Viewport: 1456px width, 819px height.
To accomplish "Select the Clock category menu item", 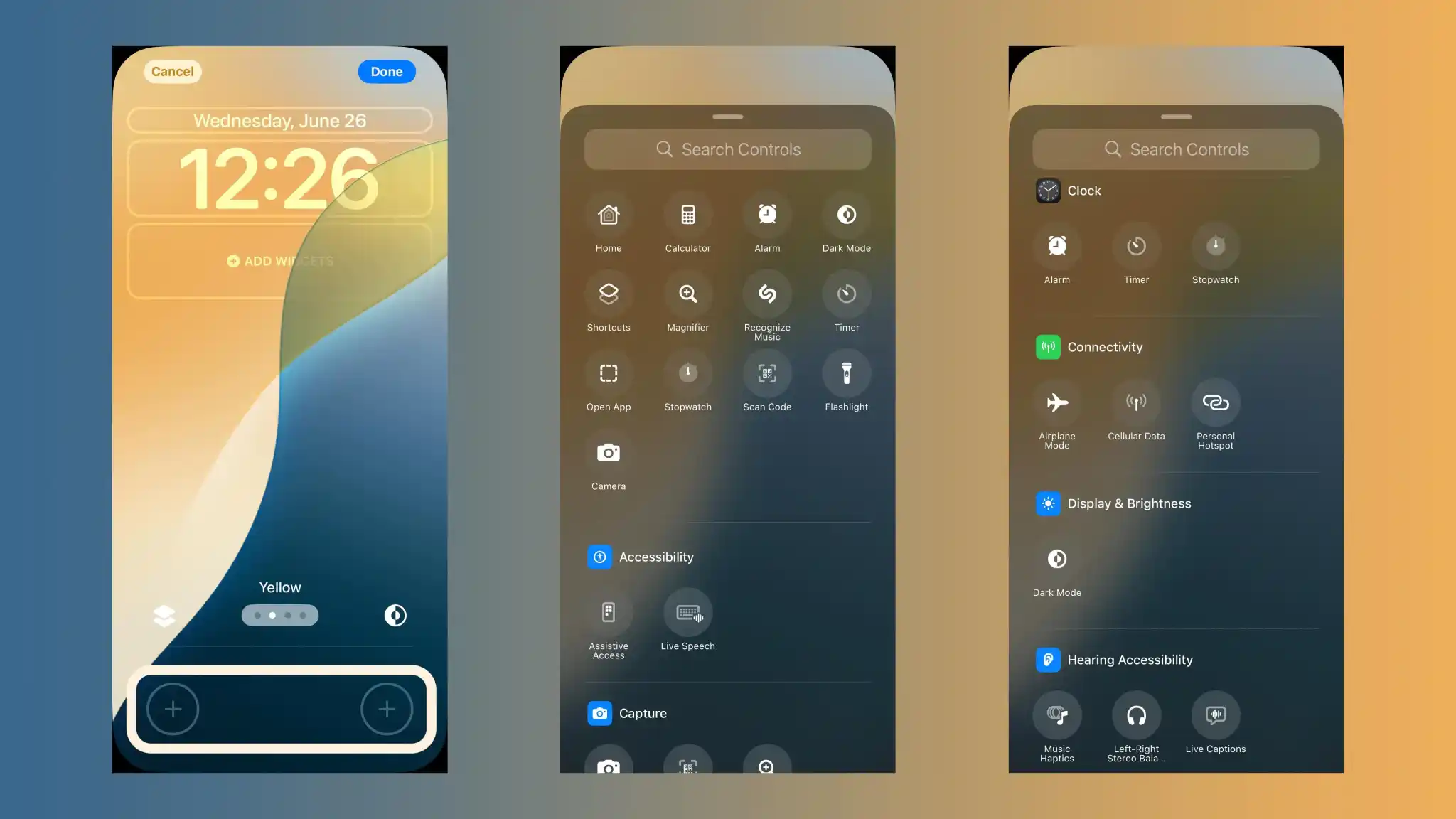I will 1083,190.
